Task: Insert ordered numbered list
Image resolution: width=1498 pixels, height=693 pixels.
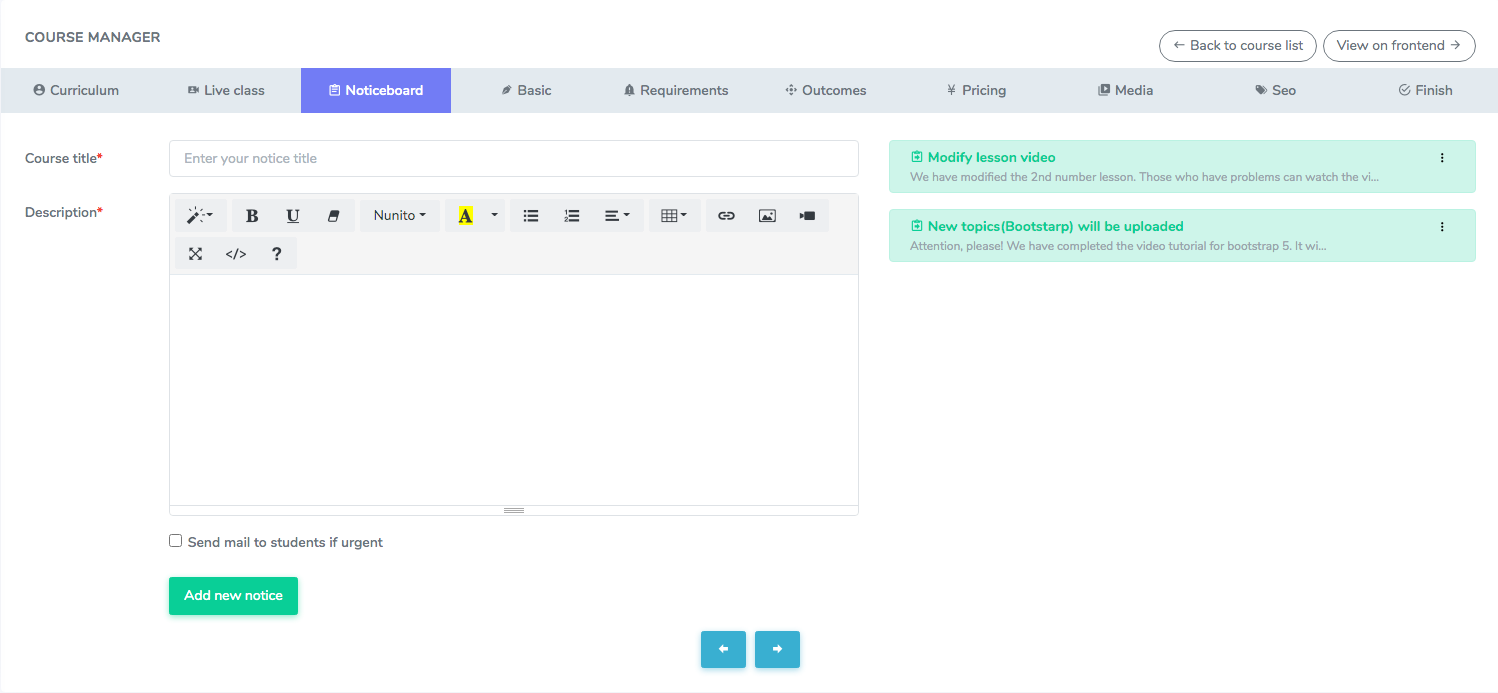Action: [x=572, y=216]
